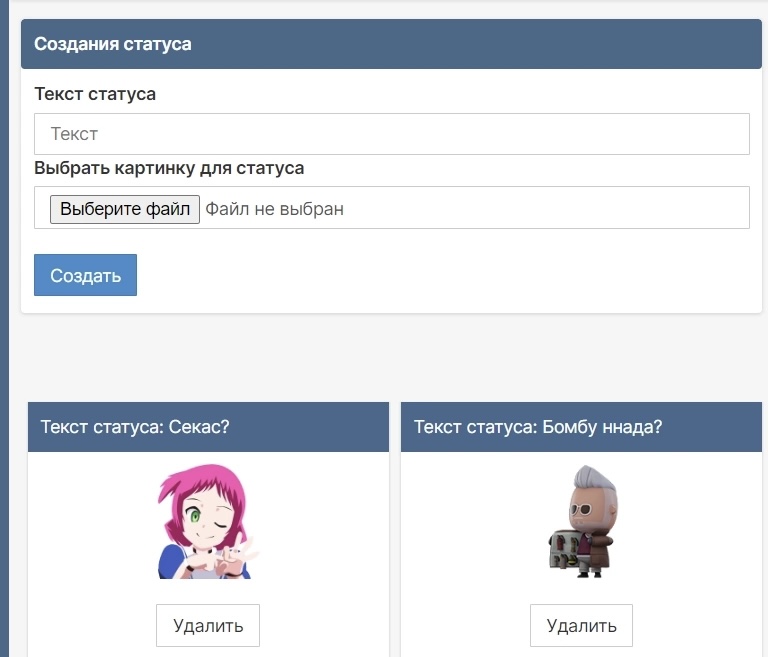This screenshot has height=657, width=768.
Task: Click the 'Текст' status text input field
Action: point(391,134)
